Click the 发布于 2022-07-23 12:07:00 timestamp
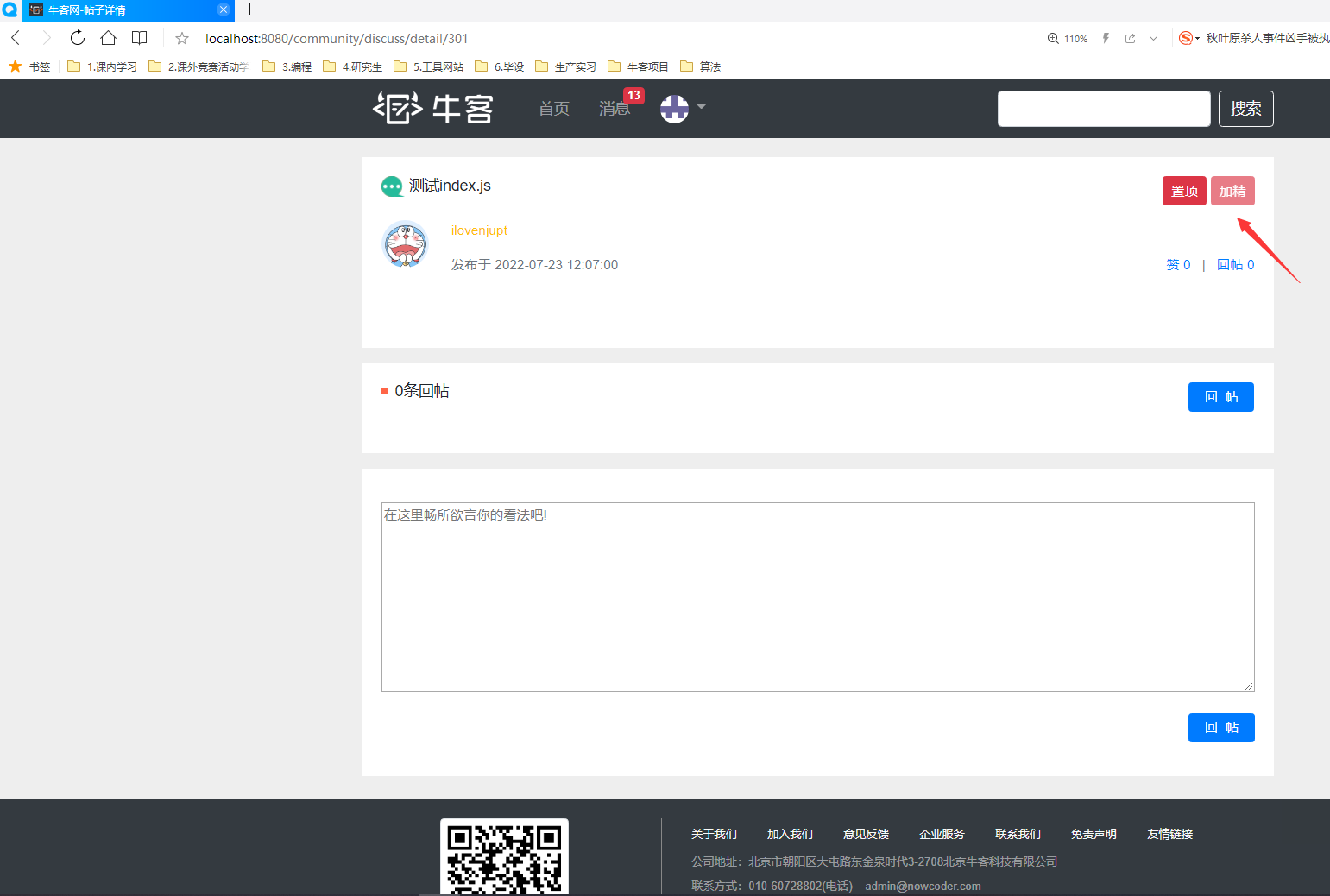This screenshot has width=1330, height=896. click(534, 265)
